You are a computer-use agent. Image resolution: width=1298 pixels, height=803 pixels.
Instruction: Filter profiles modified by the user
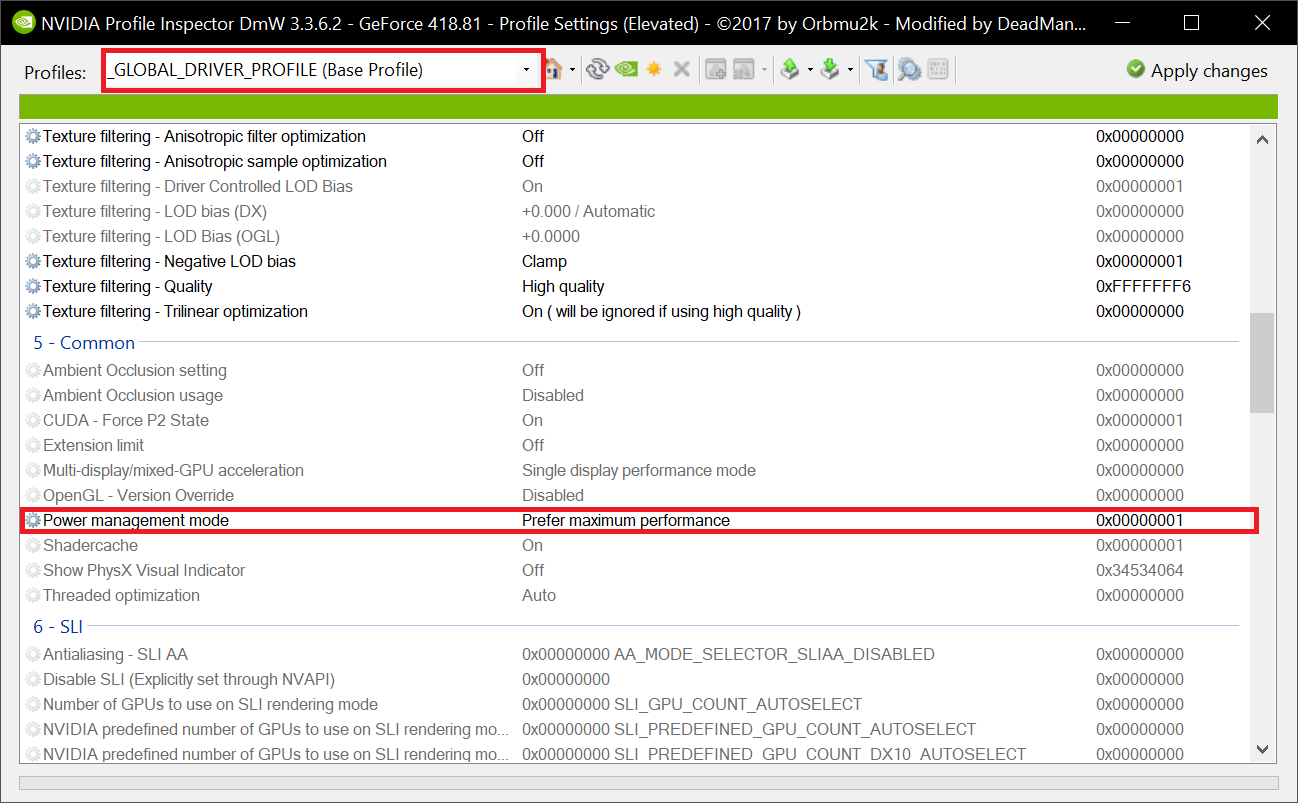coord(877,69)
